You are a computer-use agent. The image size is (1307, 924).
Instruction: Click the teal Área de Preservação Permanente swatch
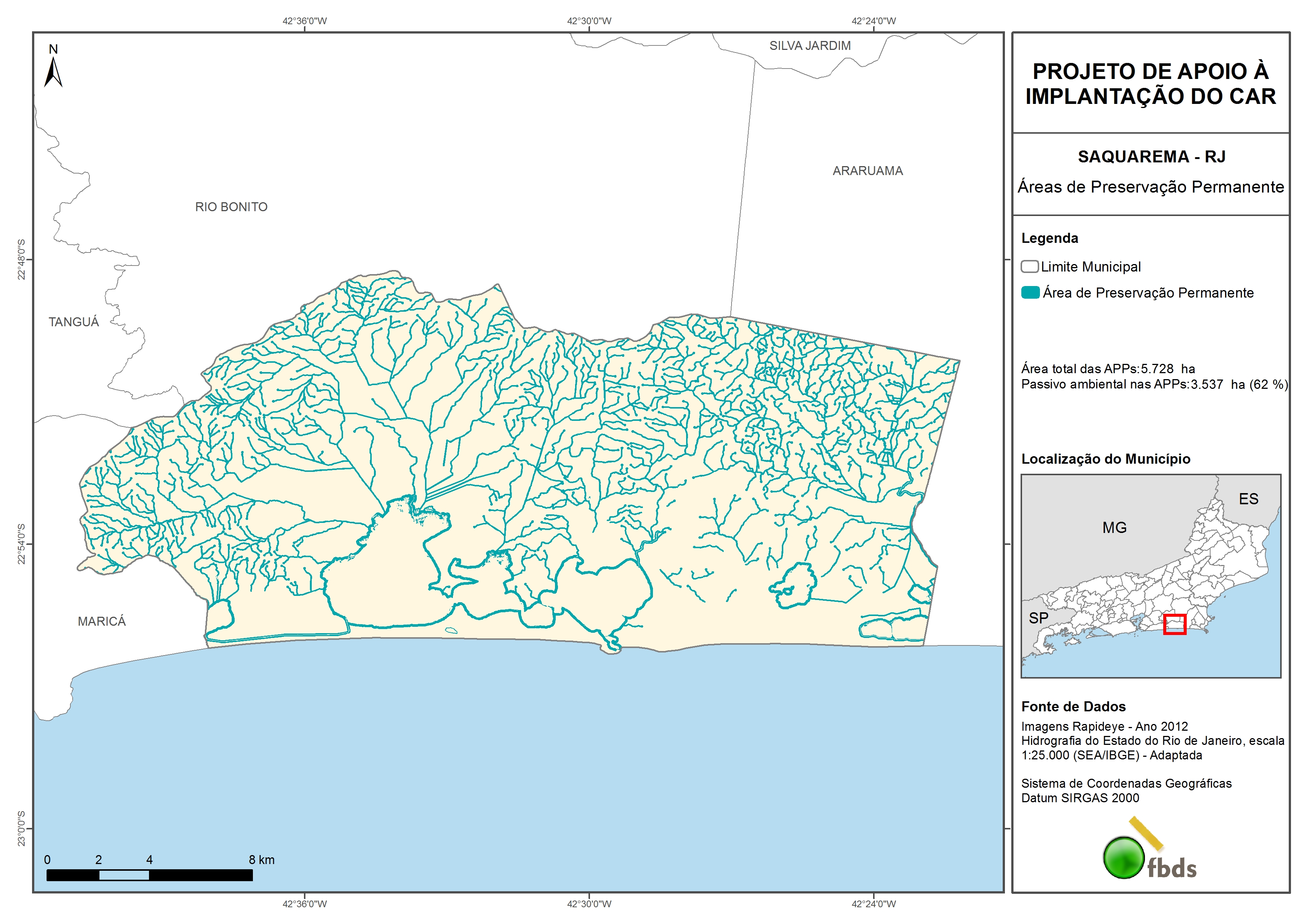tap(1030, 293)
